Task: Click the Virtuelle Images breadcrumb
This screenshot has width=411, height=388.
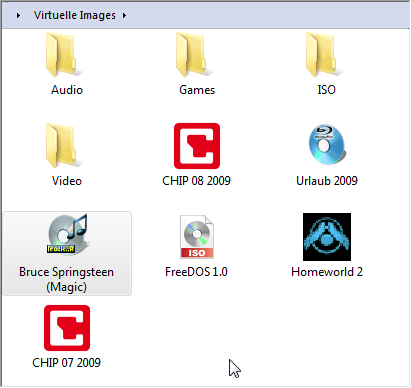Action: [x=75, y=15]
